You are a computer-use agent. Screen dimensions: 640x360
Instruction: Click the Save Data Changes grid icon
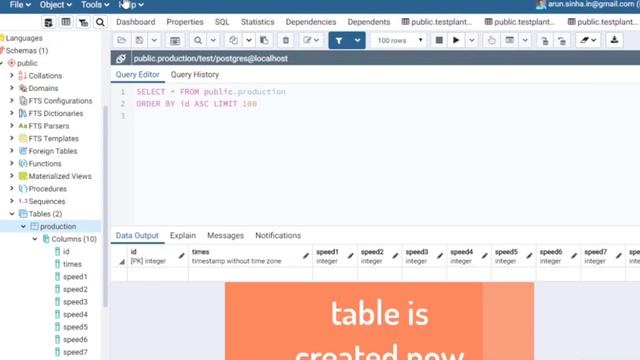[175, 40]
